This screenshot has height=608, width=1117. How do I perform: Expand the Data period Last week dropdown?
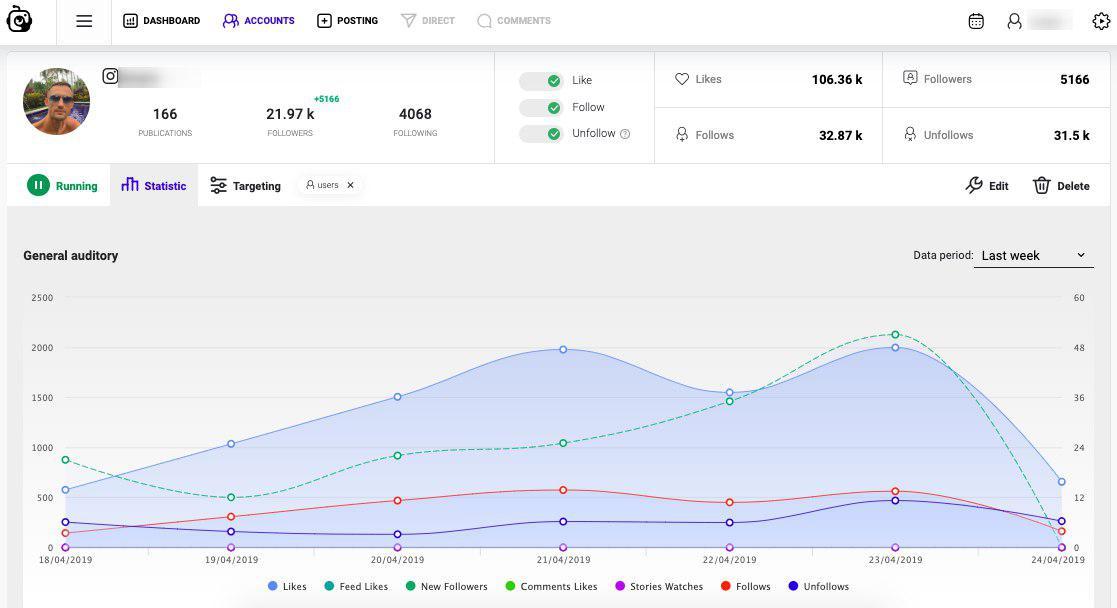[1034, 255]
